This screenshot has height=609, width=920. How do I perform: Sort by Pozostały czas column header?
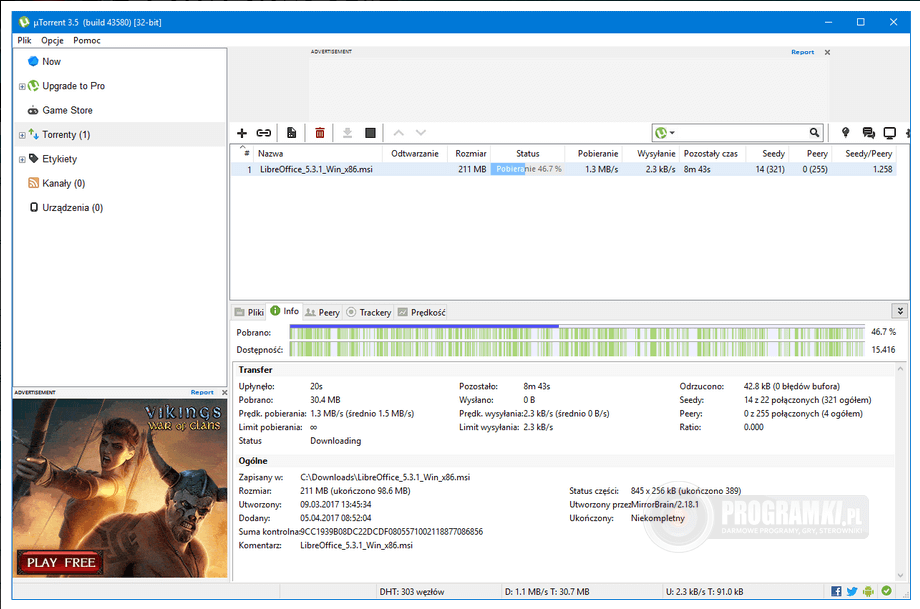point(712,154)
